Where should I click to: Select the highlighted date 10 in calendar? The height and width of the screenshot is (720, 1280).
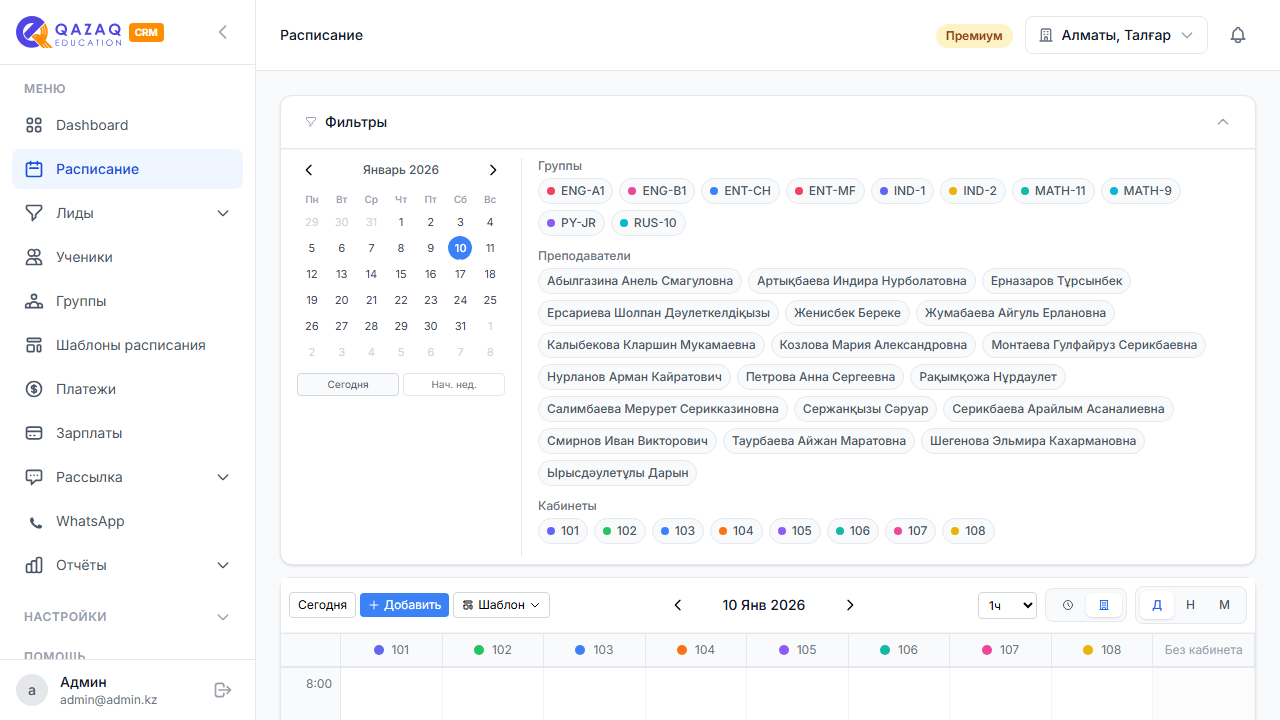[x=460, y=248]
